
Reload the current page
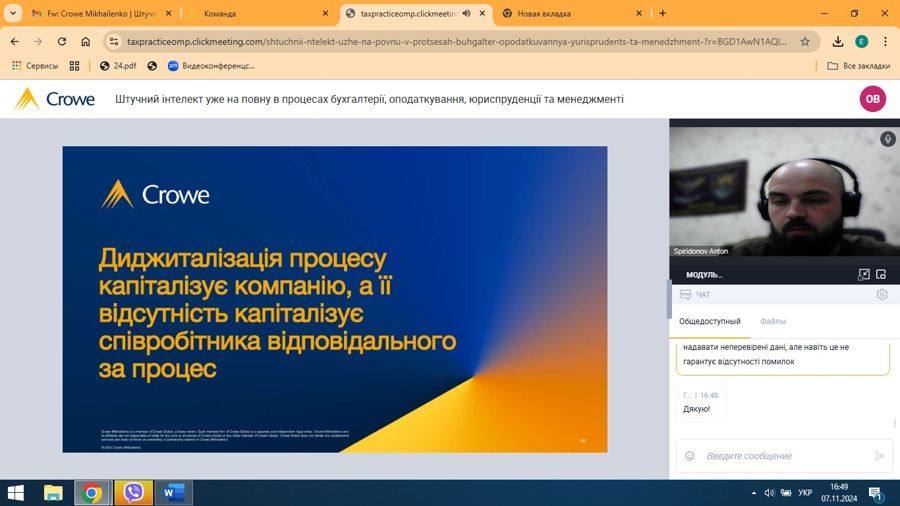[x=61, y=41]
